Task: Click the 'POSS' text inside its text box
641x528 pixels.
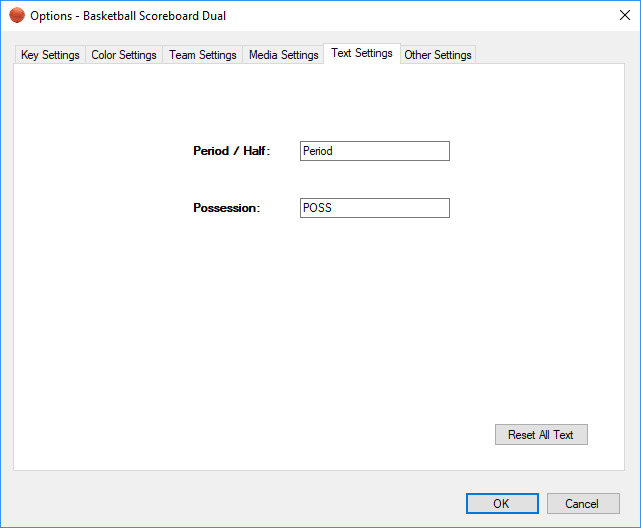Action: point(317,208)
